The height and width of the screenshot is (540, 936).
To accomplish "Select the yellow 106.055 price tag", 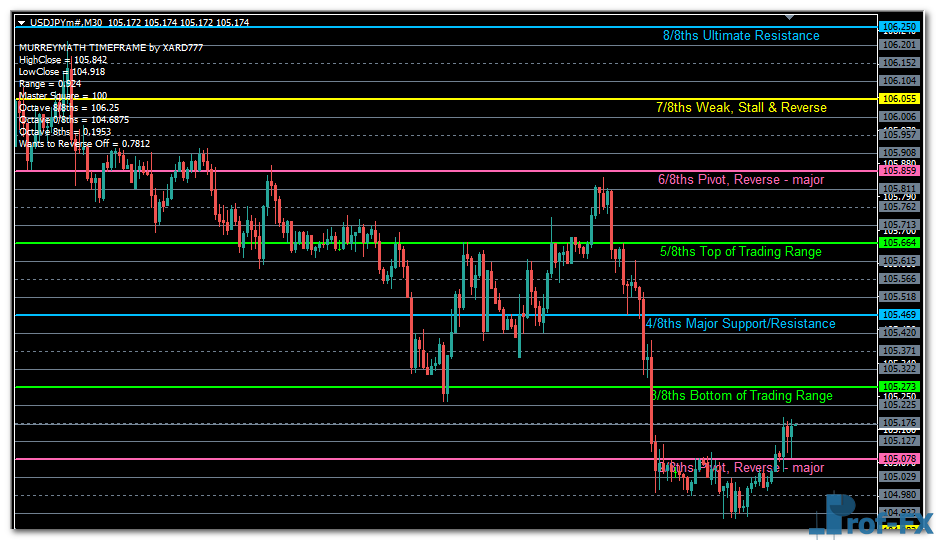I will (x=898, y=99).
